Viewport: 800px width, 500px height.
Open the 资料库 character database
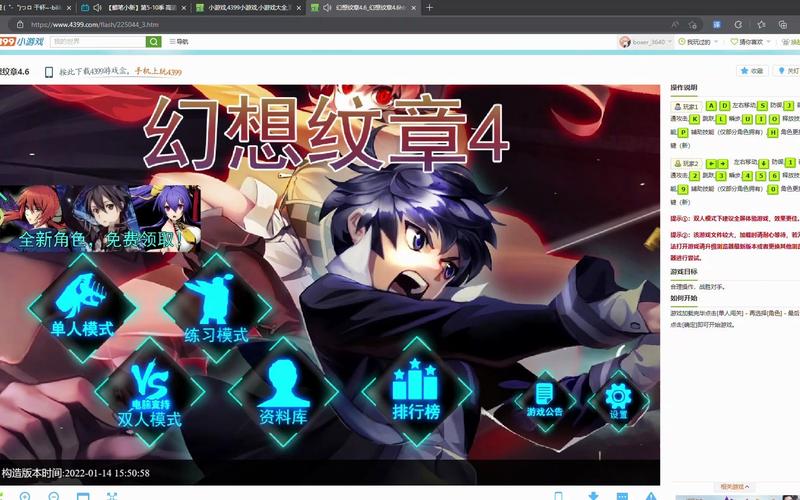pyautogui.click(x=283, y=392)
